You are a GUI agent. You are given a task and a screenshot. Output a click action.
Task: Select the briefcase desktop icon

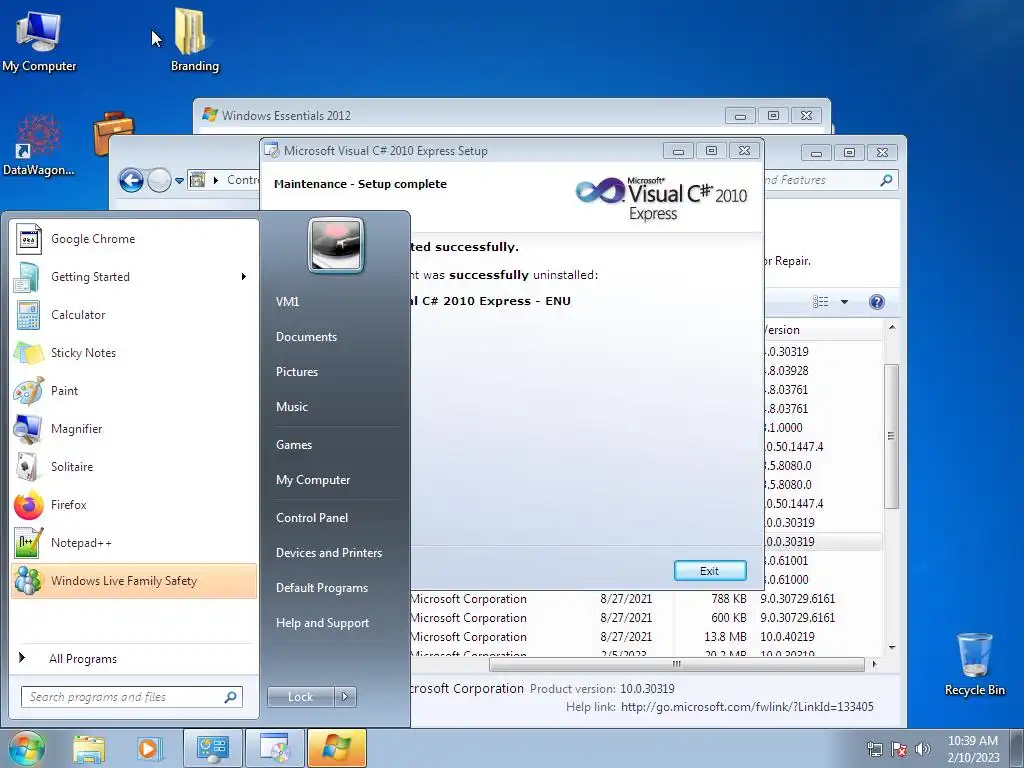112,133
